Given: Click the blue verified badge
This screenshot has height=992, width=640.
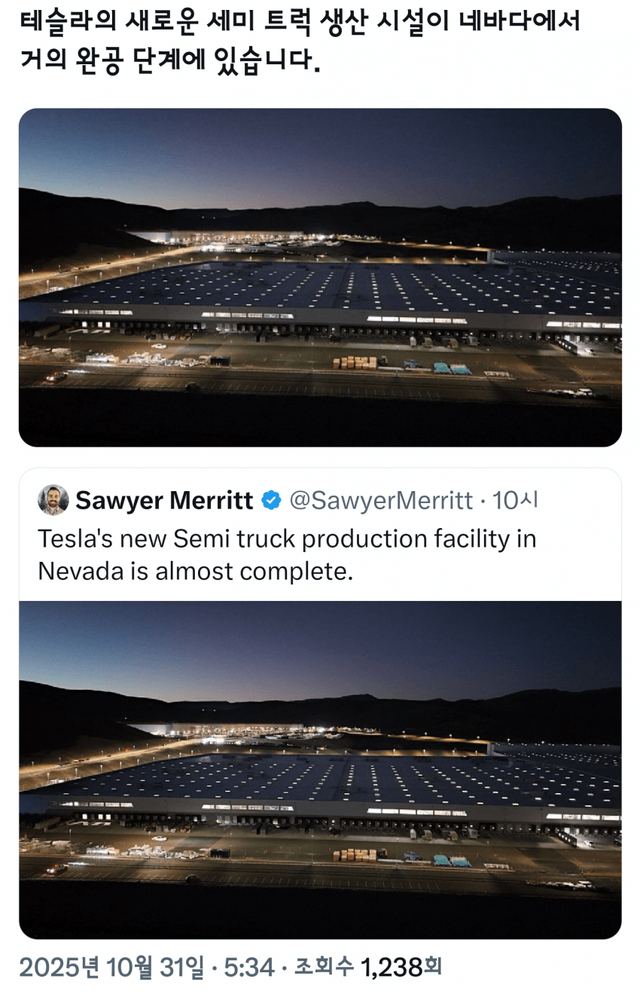Looking at the screenshot, I should pos(270,500).
